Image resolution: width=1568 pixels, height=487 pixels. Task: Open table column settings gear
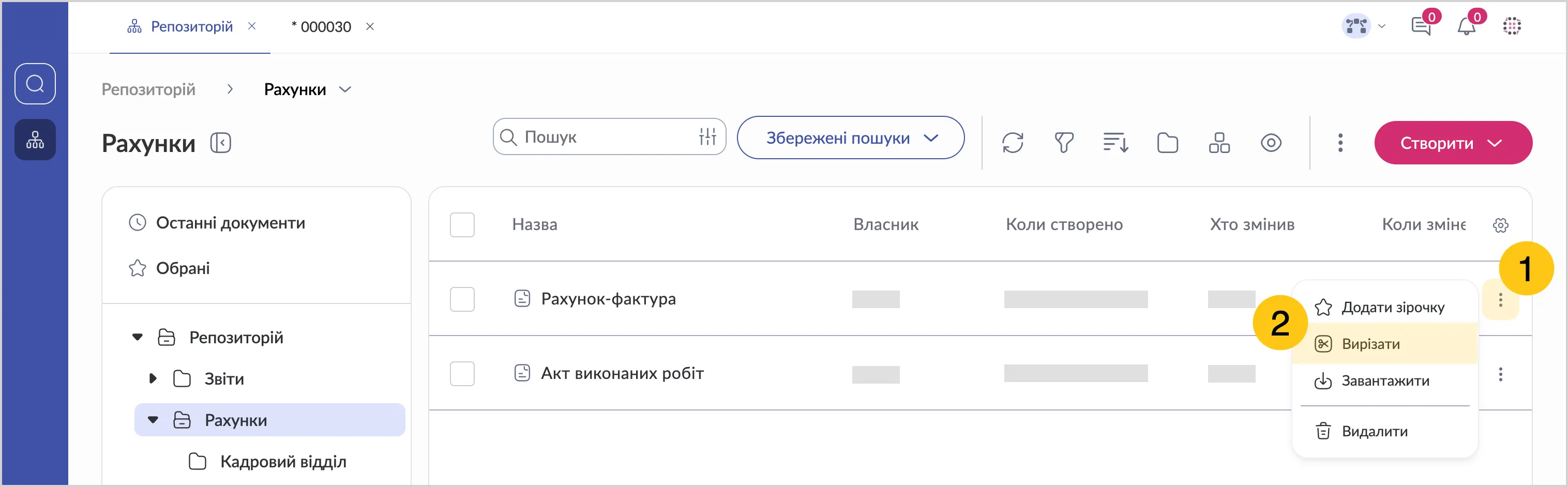point(1500,225)
